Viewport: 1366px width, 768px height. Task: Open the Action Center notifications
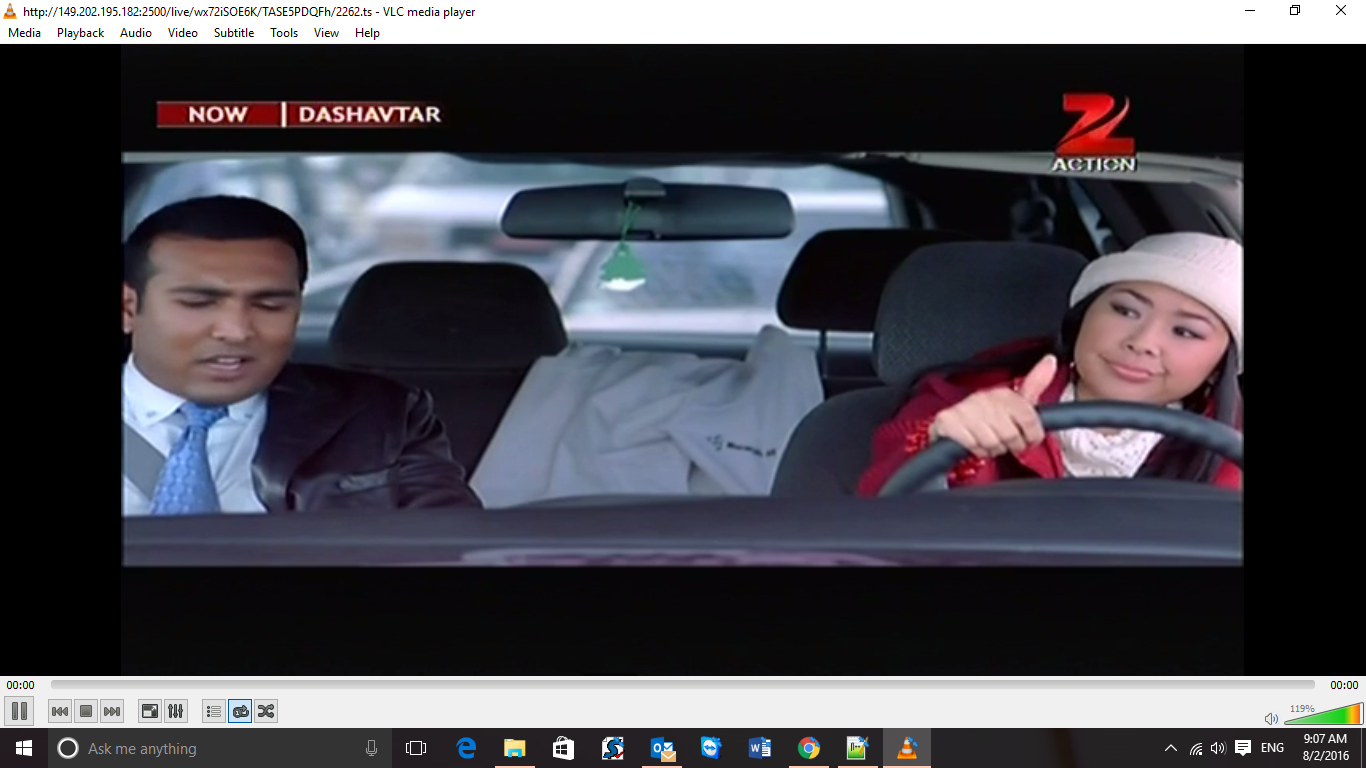1243,748
